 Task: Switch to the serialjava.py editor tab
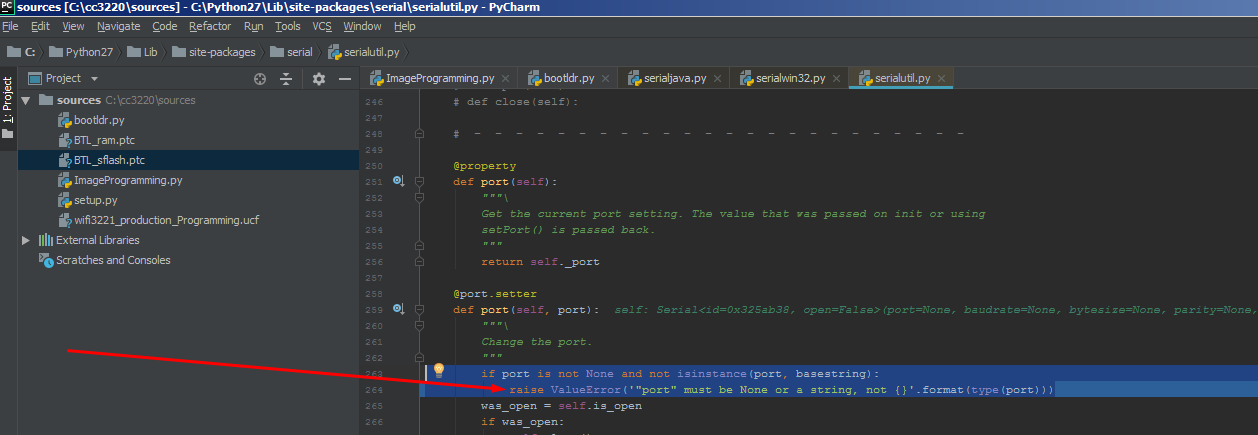pos(675,78)
